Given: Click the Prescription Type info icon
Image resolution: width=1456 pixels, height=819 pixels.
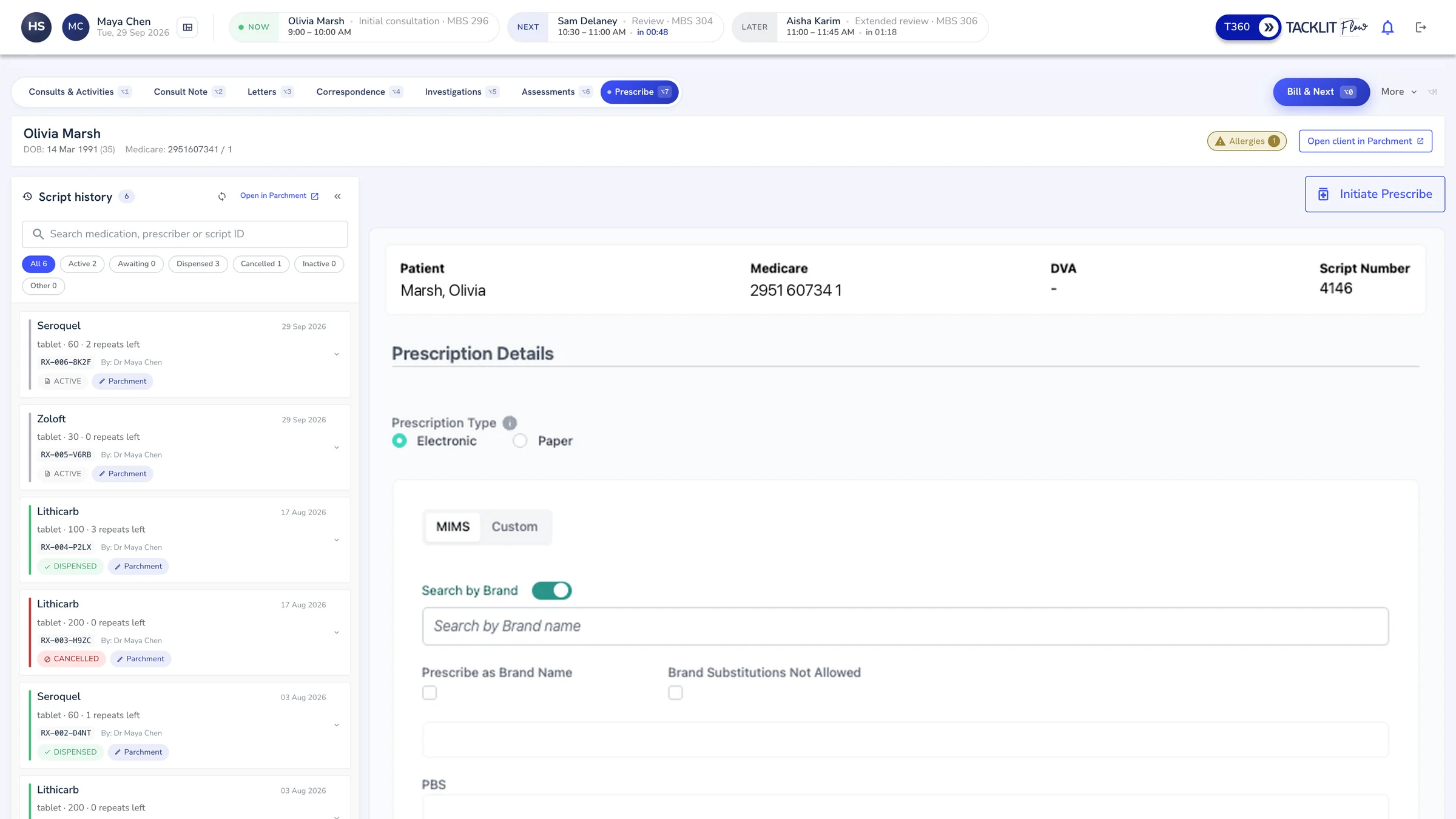Looking at the screenshot, I should [510, 423].
